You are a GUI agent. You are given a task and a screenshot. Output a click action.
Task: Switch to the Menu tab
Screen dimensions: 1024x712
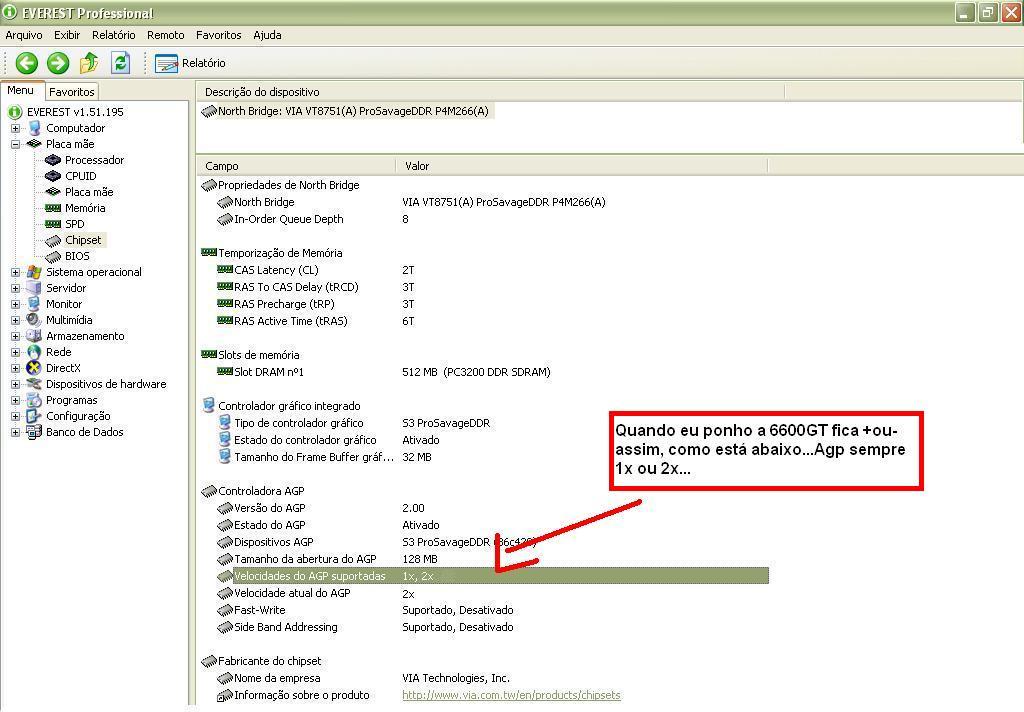coord(21,91)
